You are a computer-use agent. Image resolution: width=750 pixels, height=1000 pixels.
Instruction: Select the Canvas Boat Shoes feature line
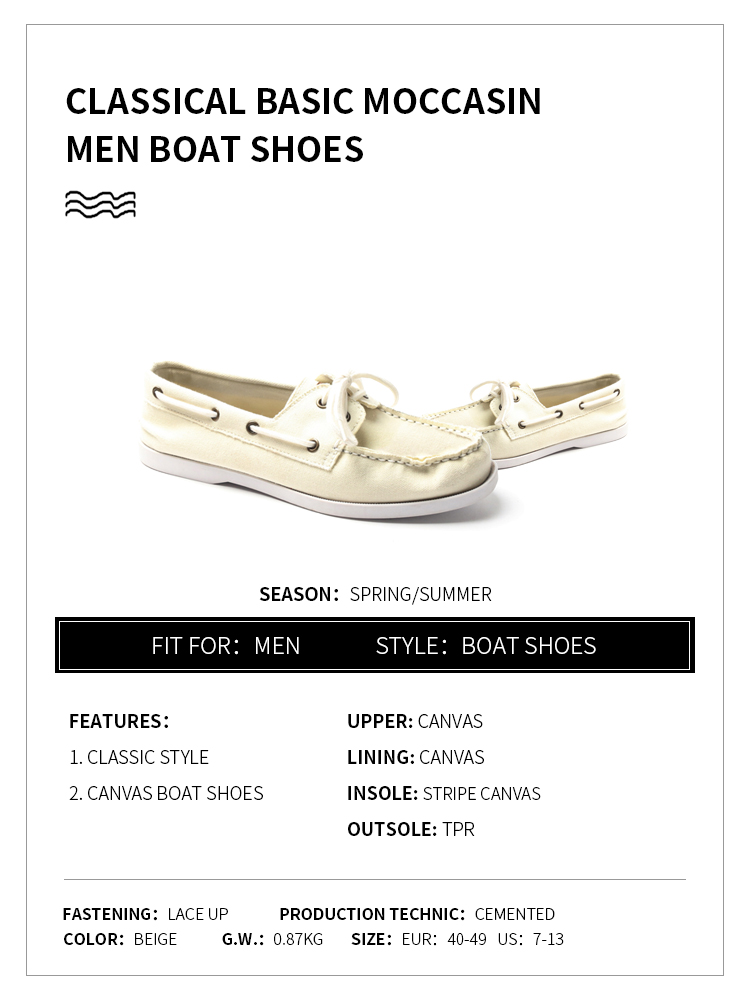pos(166,793)
